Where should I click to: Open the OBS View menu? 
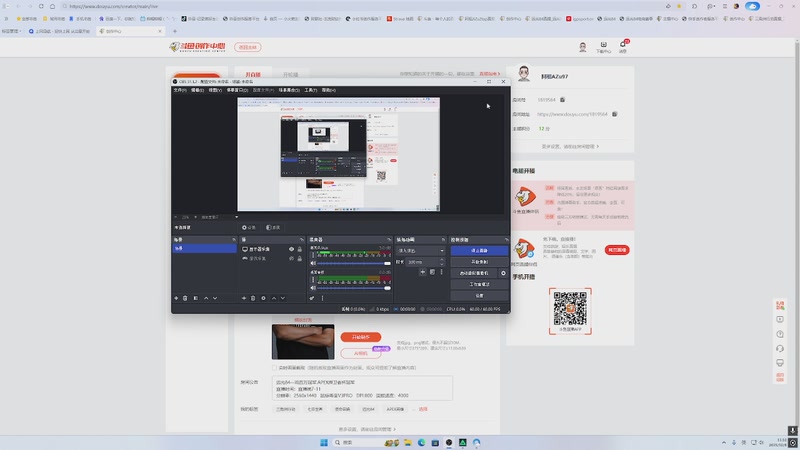click(x=215, y=90)
